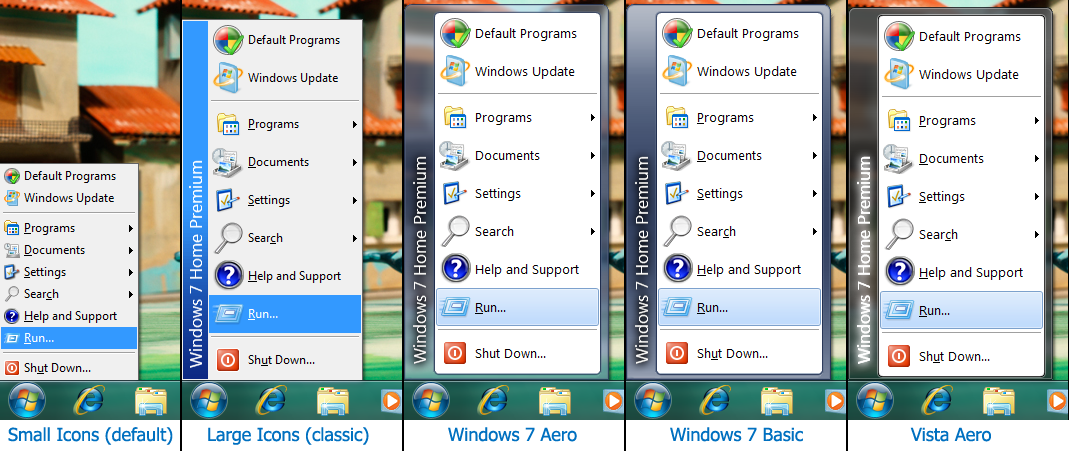Click the Windows Update icon in Windows 7 Basic menu

point(677,72)
